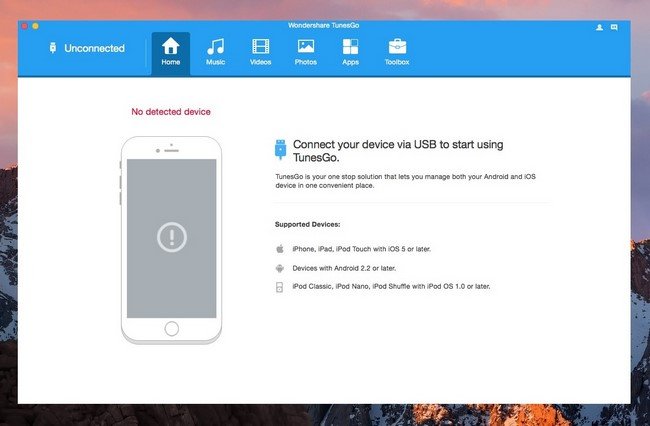The image size is (650, 426).
Task: Click the phone home button illustration
Action: tap(172, 329)
